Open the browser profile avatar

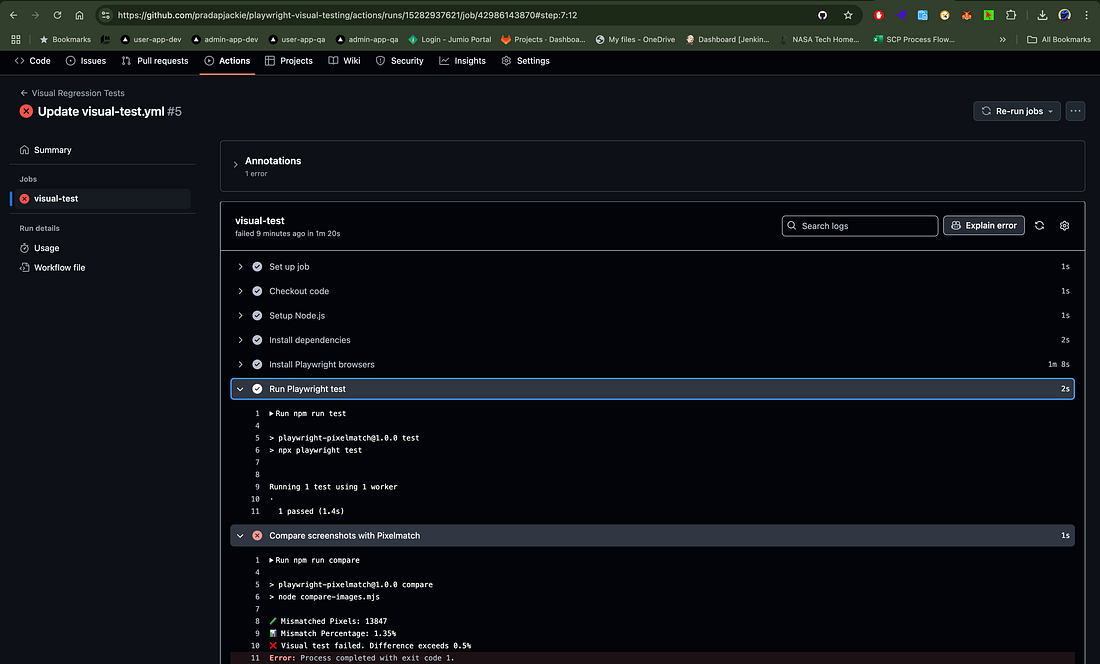[x=1064, y=15]
